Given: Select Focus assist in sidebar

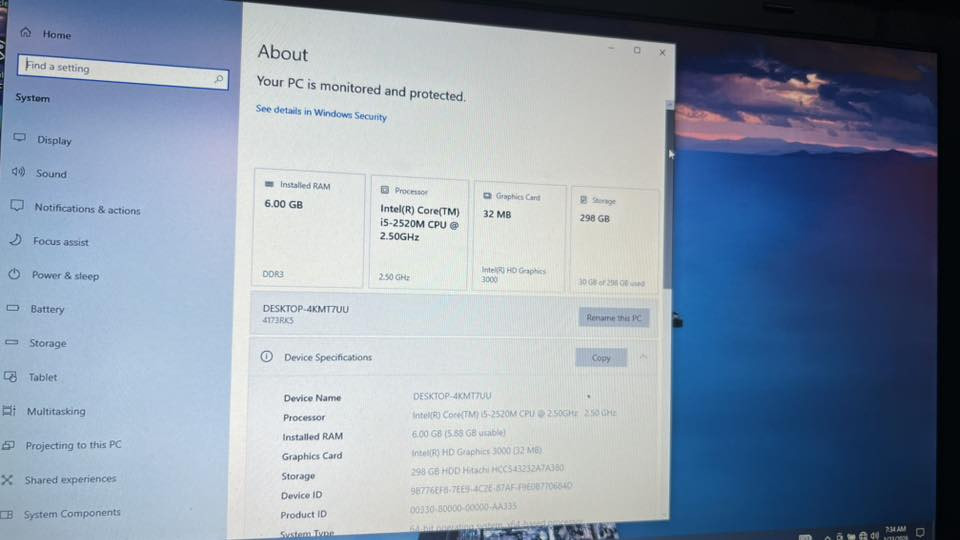Looking at the screenshot, I should click(61, 242).
